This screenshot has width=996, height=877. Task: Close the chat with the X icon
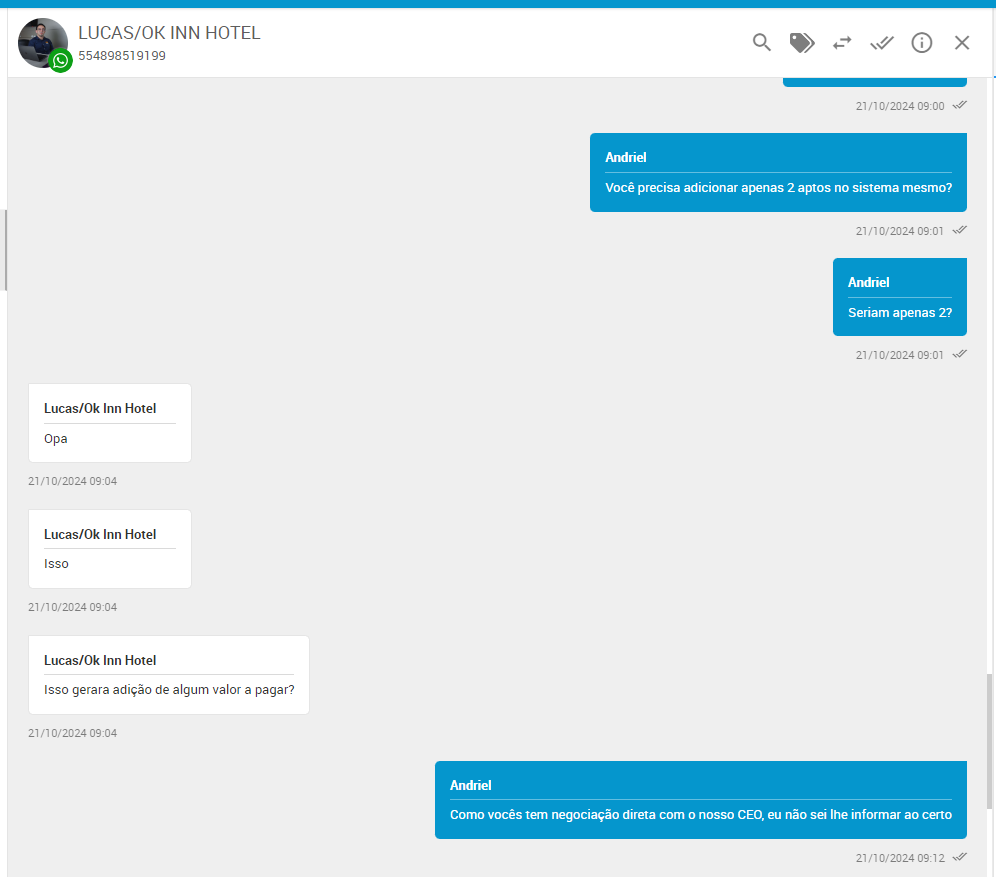(x=962, y=42)
